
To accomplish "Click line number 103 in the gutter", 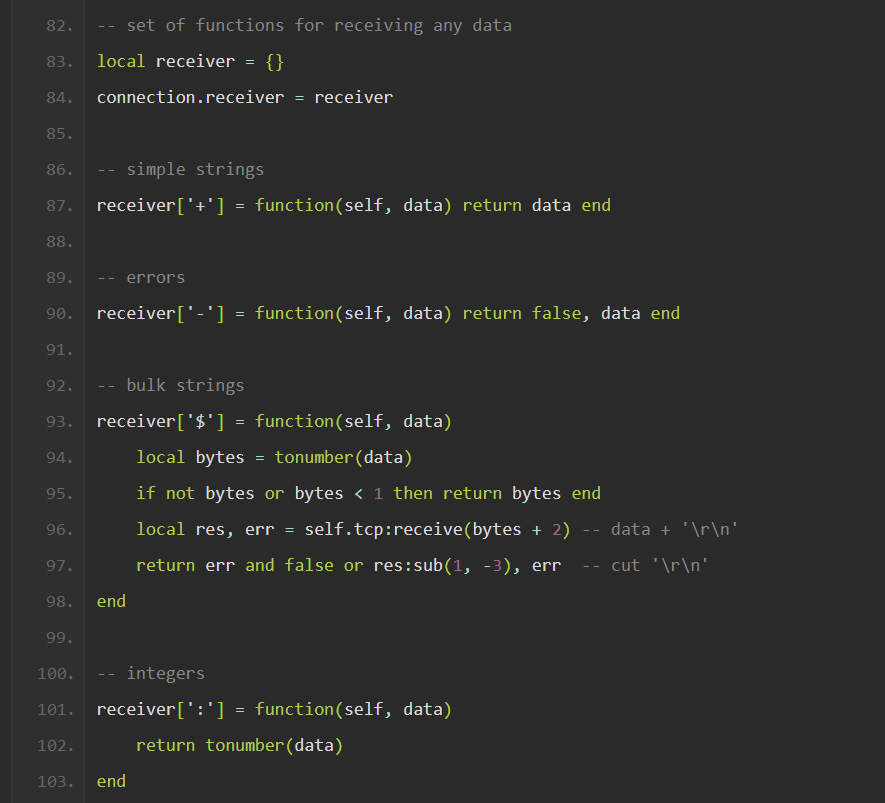I will click(56, 781).
